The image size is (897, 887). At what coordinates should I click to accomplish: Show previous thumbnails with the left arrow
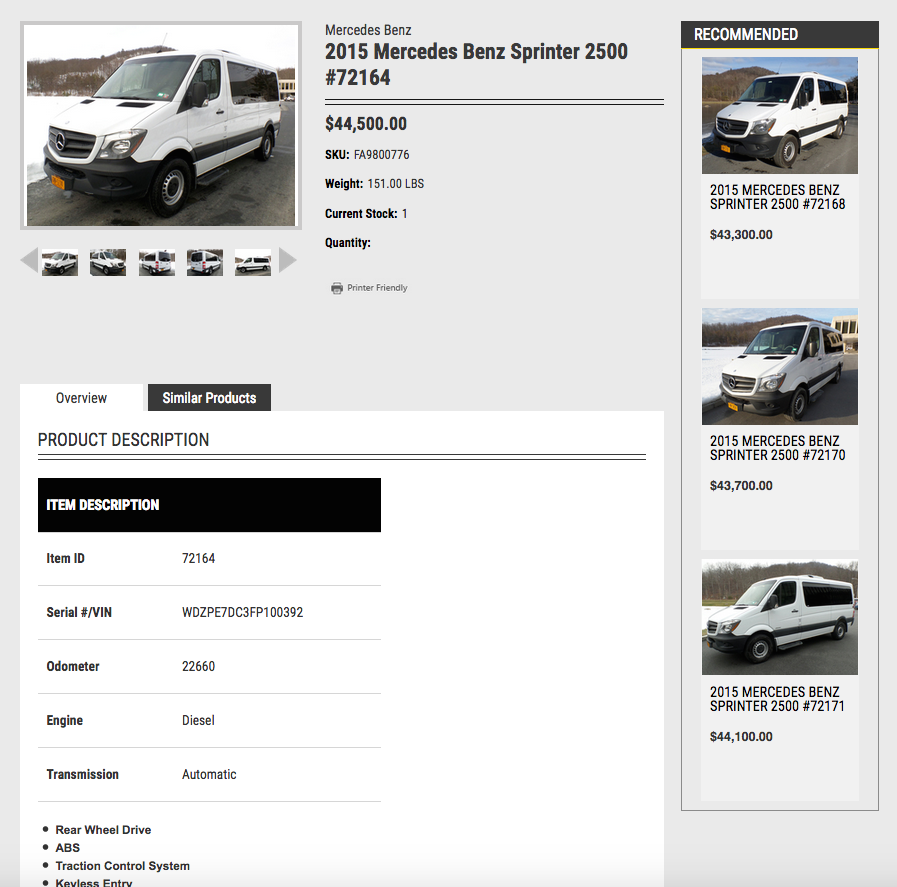tap(29, 261)
